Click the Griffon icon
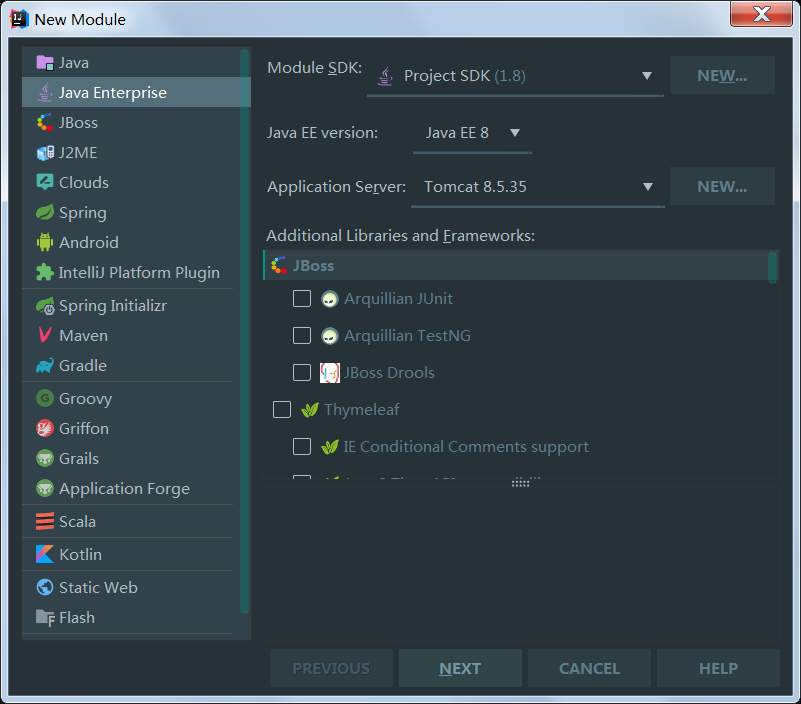Screen dimensions: 801x704 tap(45, 429)
